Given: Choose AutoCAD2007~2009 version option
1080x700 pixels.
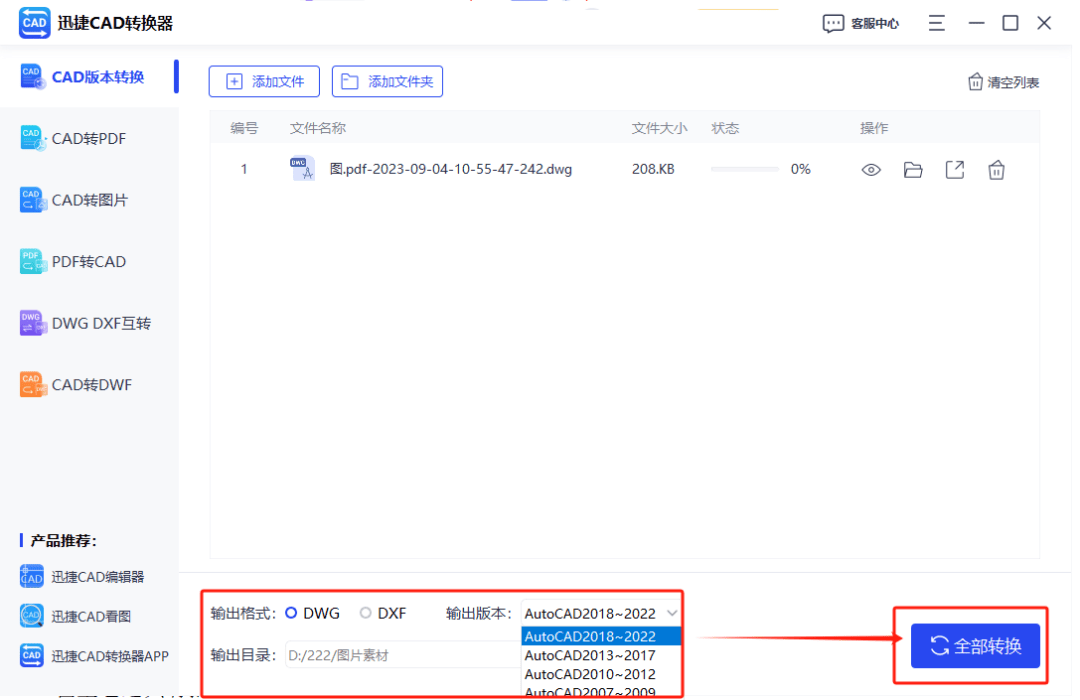Looking at the screenshot, I should pyautogui.click(x=601, y=691).
